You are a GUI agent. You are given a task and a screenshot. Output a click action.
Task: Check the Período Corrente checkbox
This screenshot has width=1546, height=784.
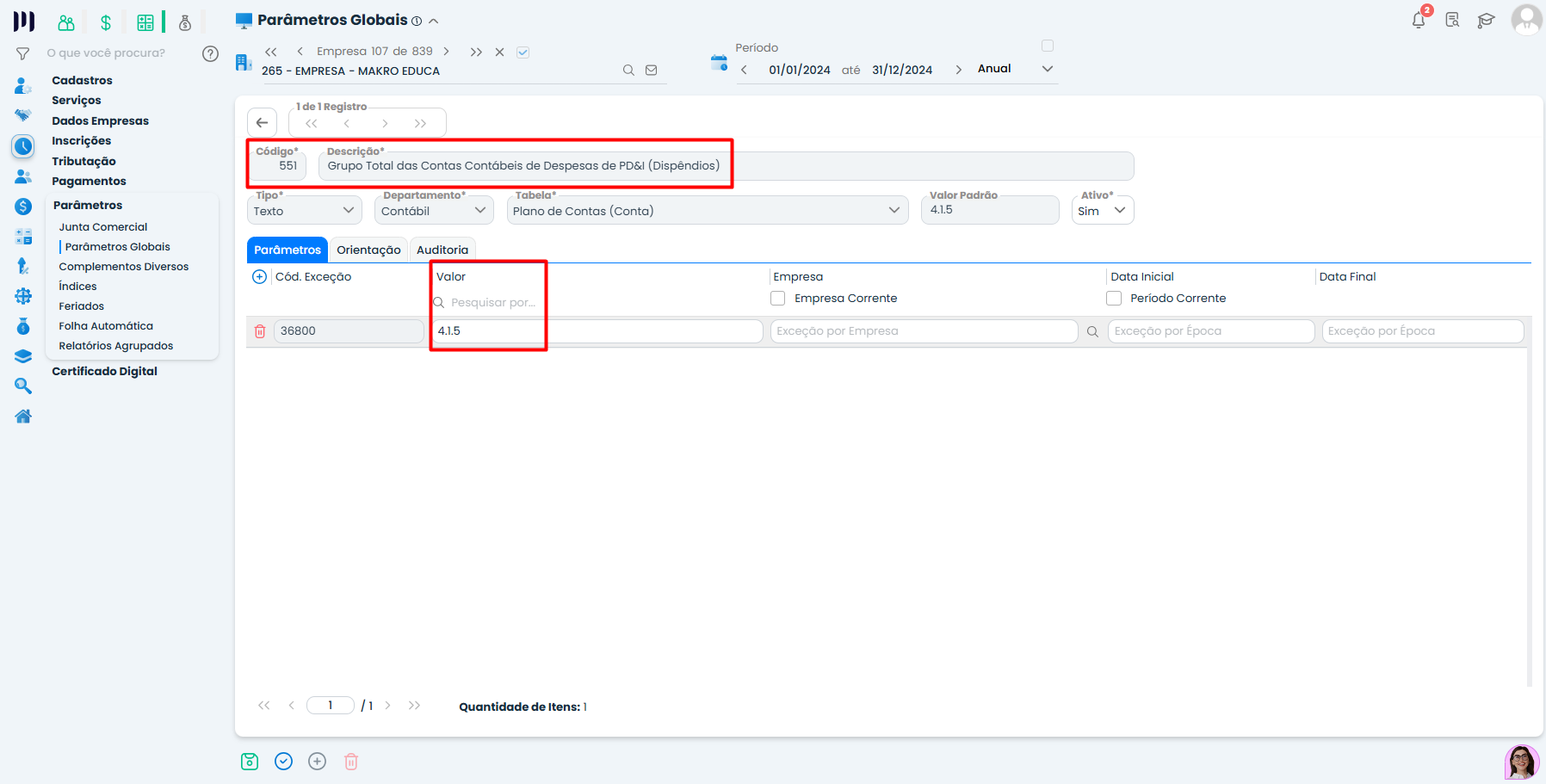coord(1114,299)
